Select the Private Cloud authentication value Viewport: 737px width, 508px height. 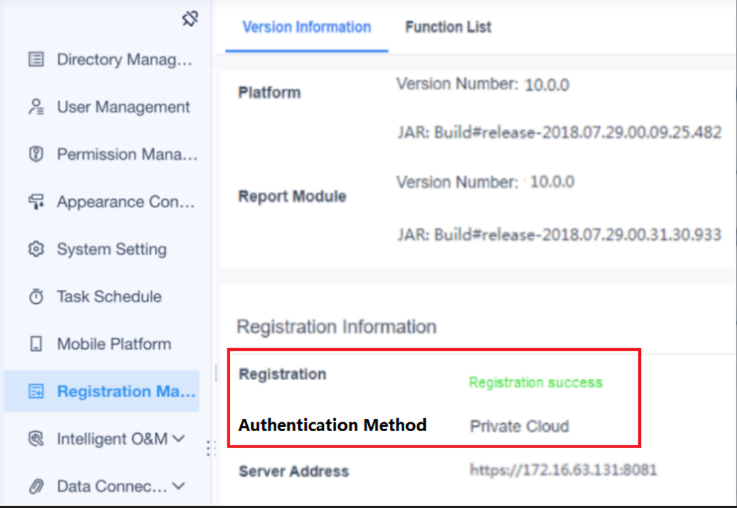[519, 426]
